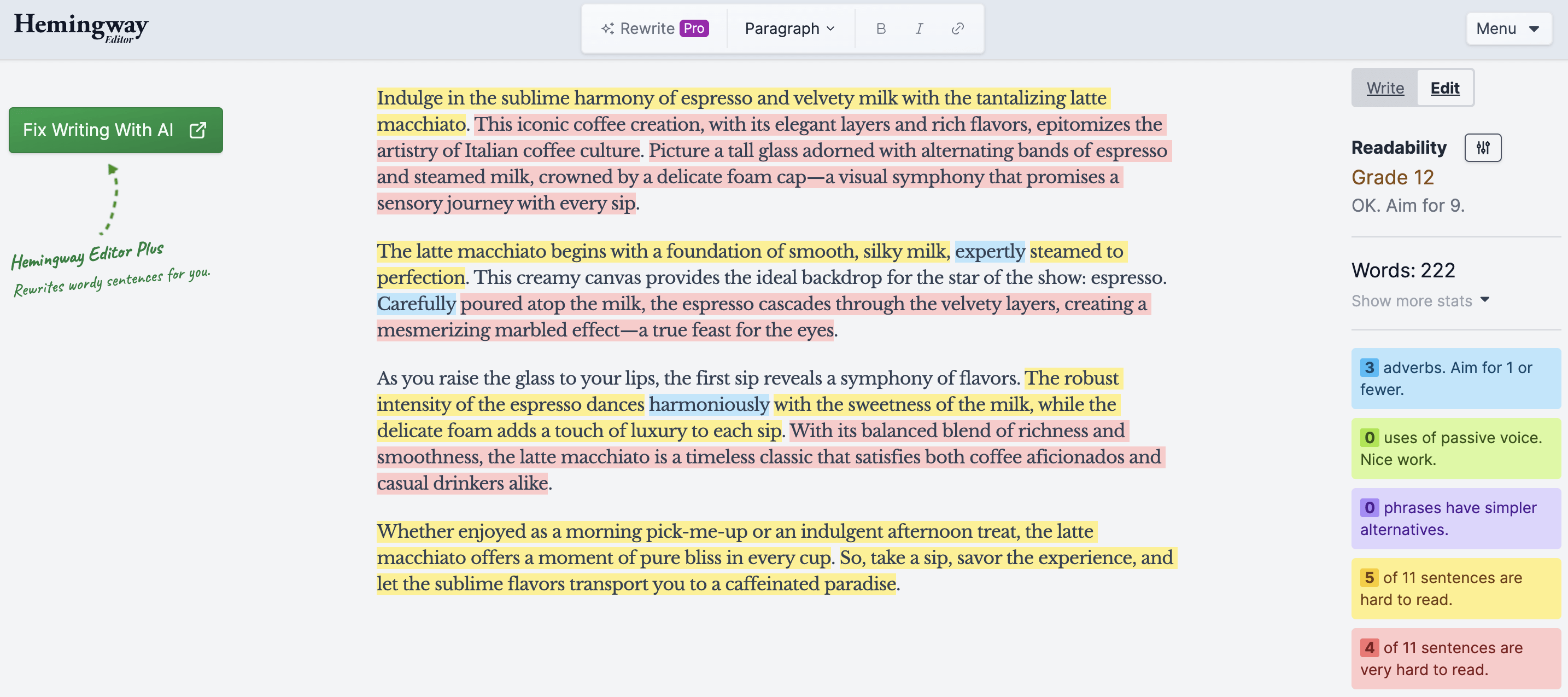Open readability settings sliders icon
This screenshot has height=697, width=1568.
click(x=1483, y=148)
